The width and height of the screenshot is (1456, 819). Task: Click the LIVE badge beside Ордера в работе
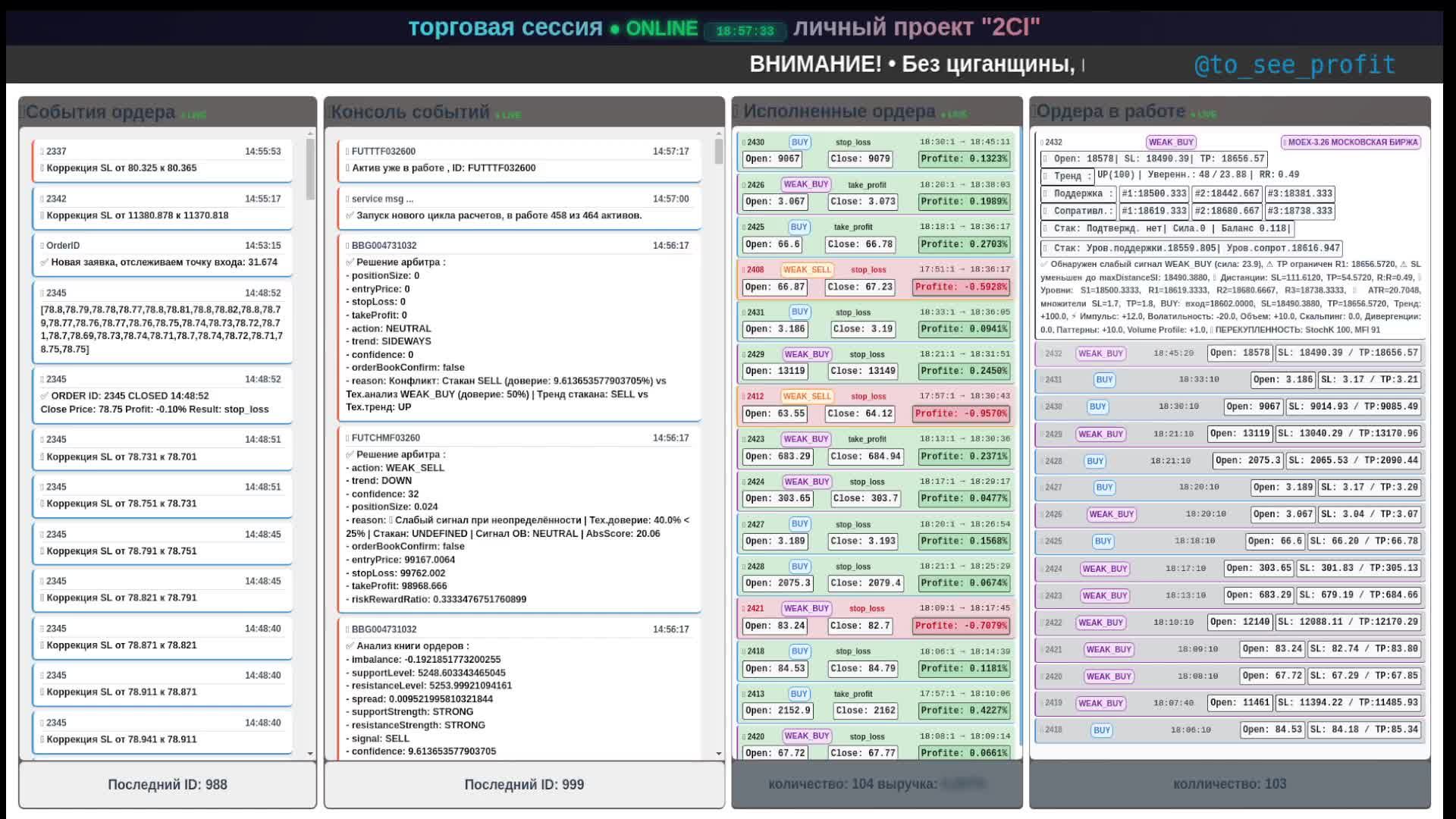point(1204,115)
